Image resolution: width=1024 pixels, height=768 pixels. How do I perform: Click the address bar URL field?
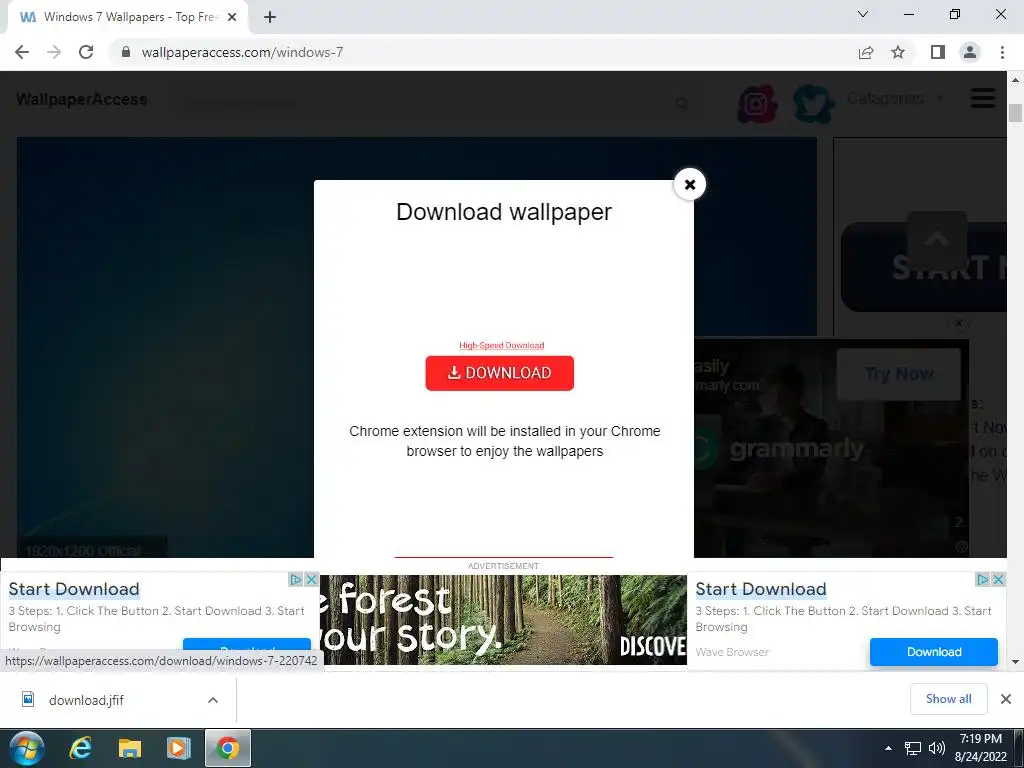pyautogui.click(x=483, y=52)
